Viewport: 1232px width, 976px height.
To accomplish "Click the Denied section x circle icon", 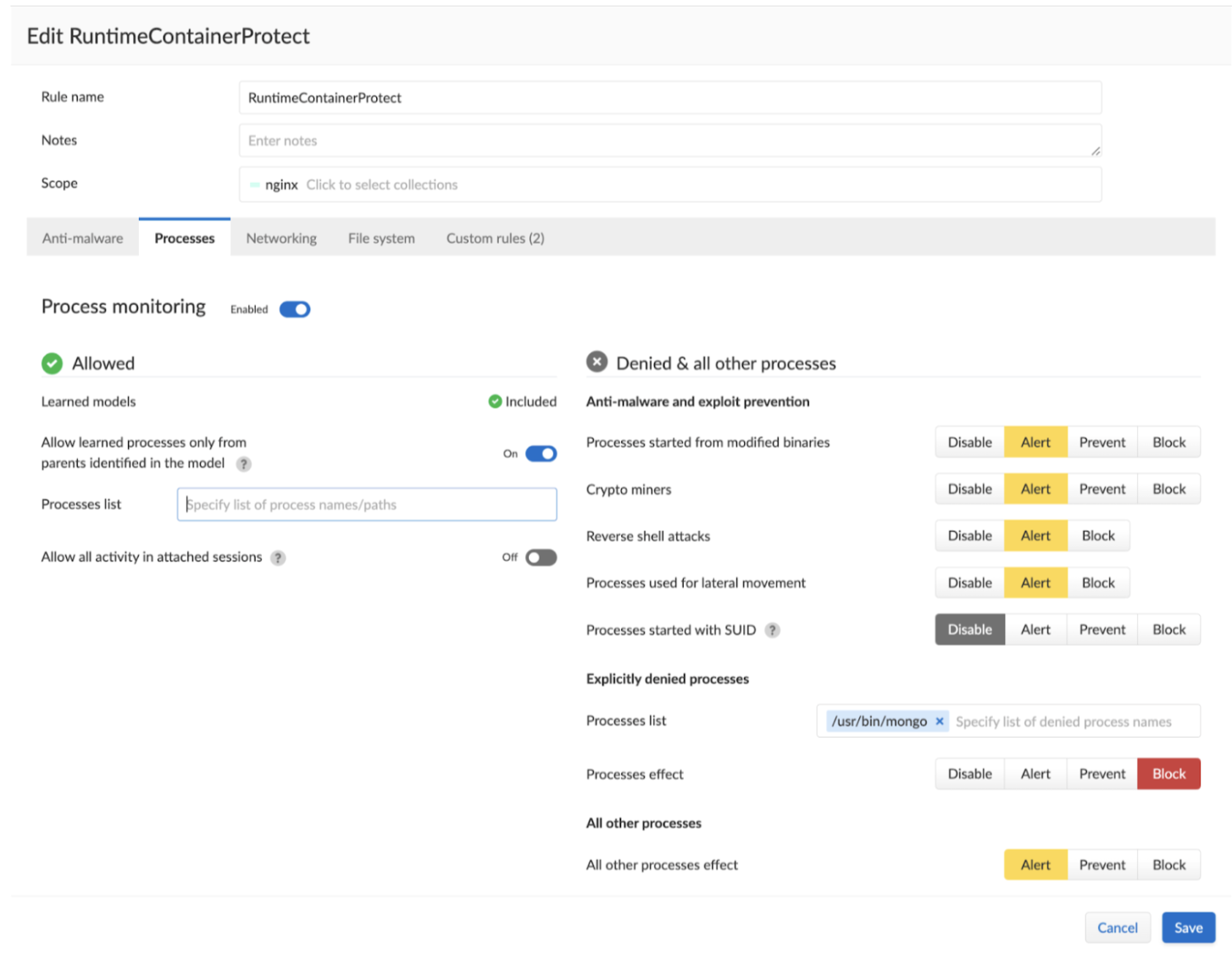I will coord(597,363).
